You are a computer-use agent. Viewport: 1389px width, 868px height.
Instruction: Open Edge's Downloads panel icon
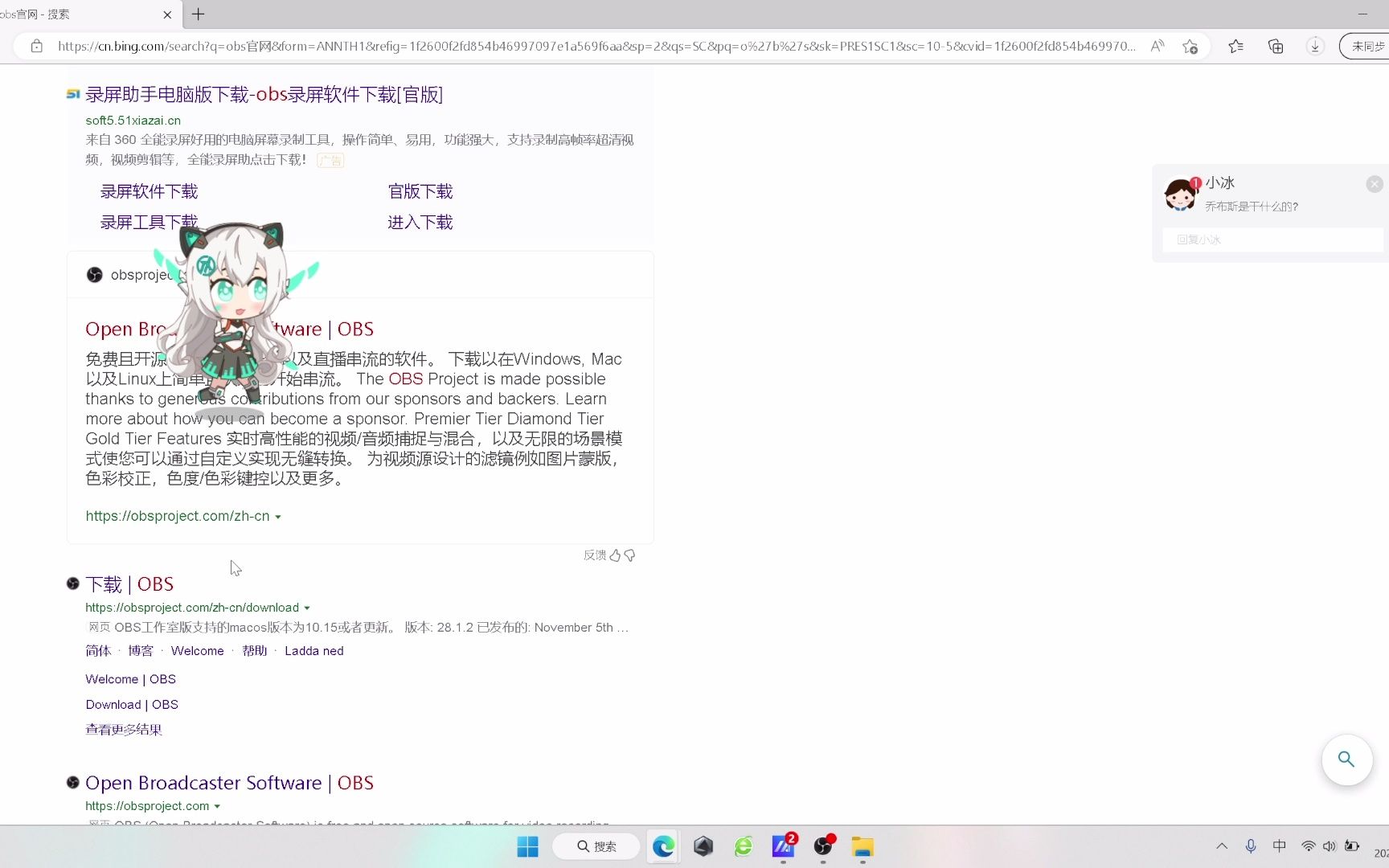pos(1314,46)
